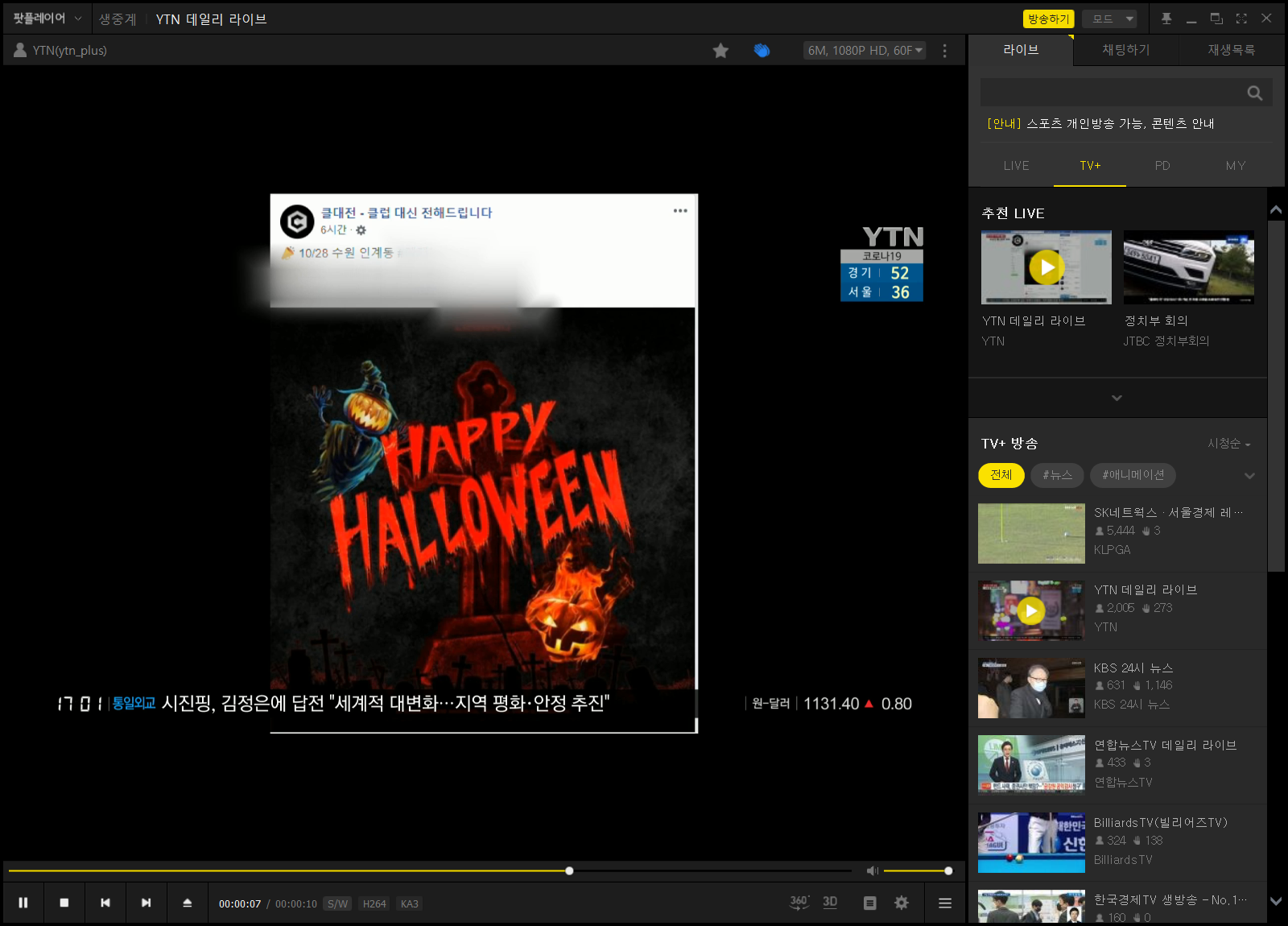Play the YTN 데일리 라이브 recommended thumbnail

(1046, 267)
